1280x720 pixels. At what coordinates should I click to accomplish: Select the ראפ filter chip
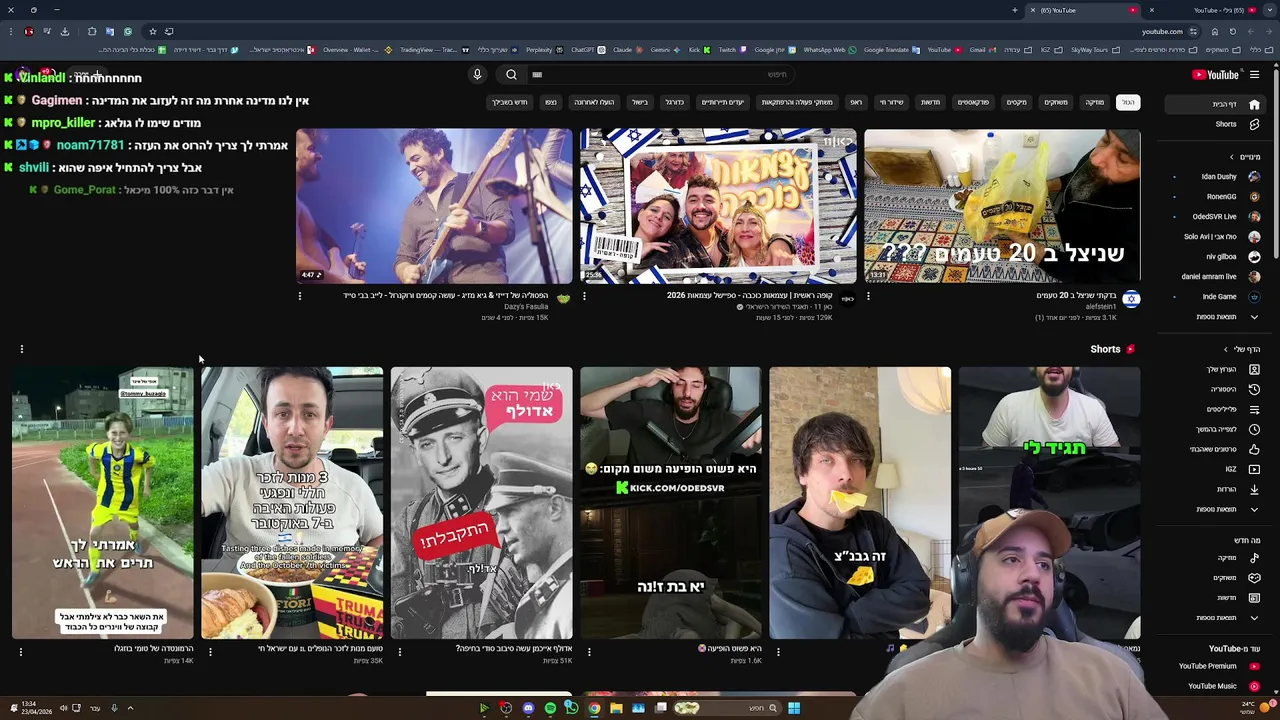[856, 102]
